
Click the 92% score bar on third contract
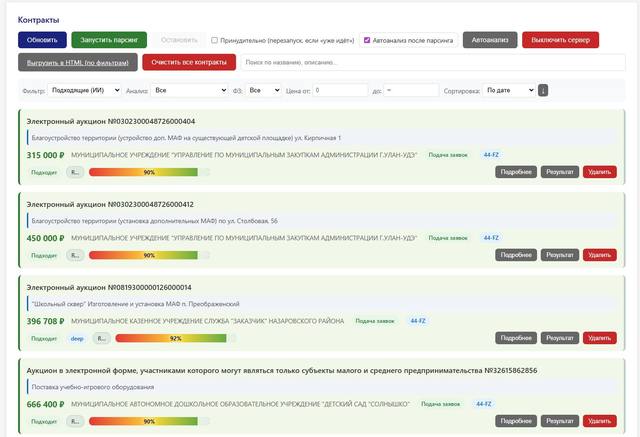(x=175, y=338)
